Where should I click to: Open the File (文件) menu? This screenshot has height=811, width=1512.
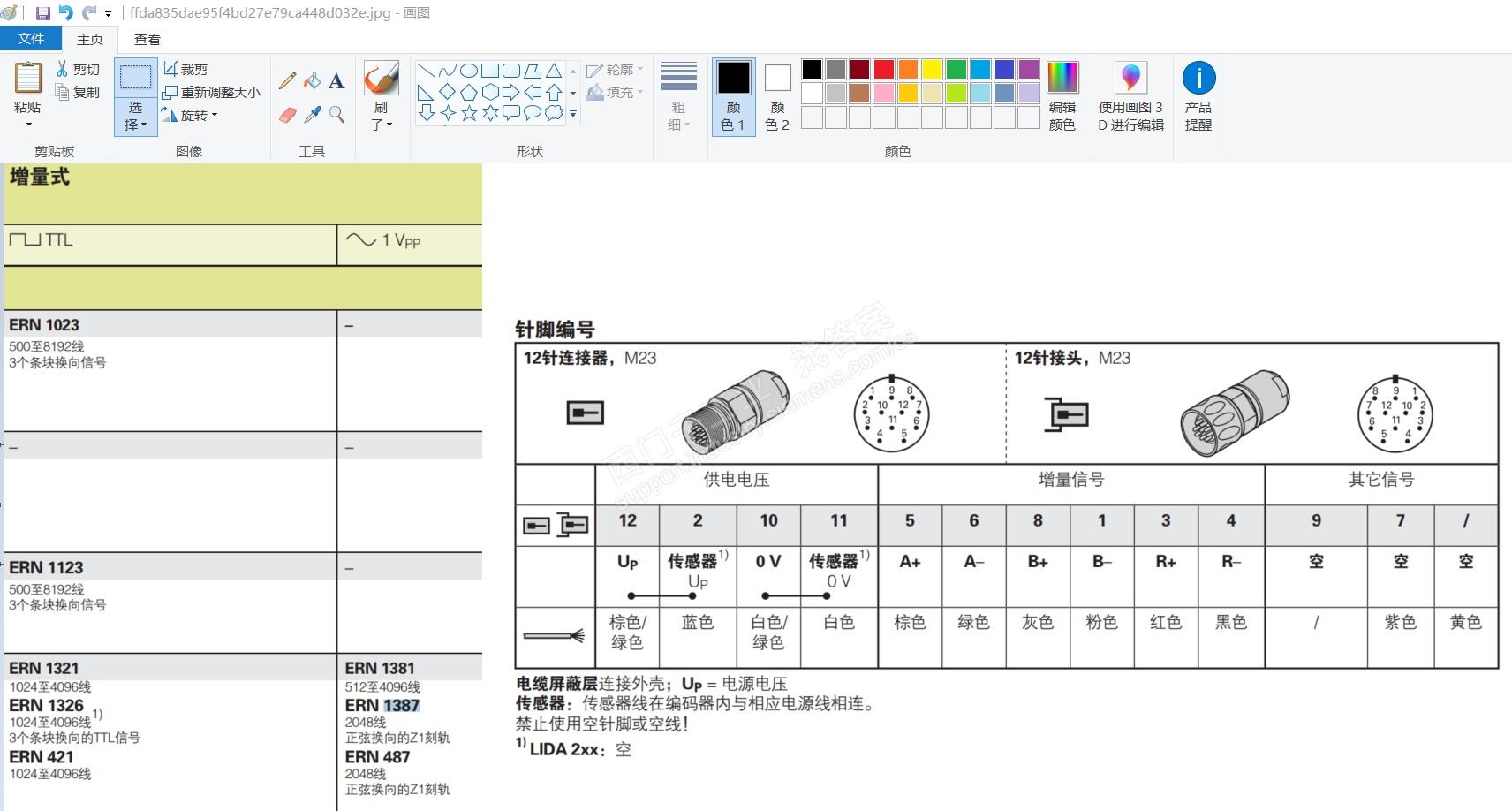tap(31, 39)
